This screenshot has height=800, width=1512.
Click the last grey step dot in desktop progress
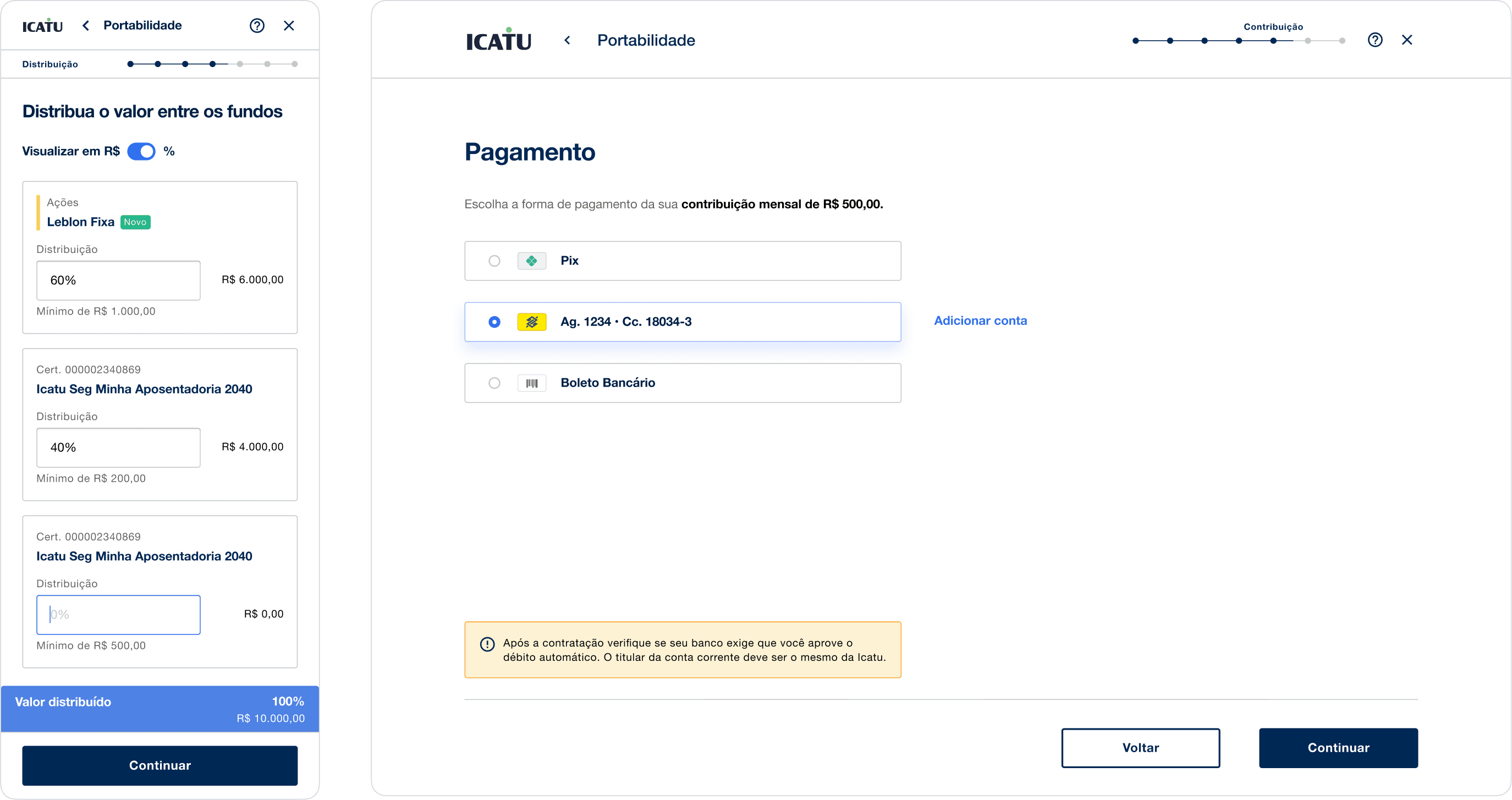1342,41
